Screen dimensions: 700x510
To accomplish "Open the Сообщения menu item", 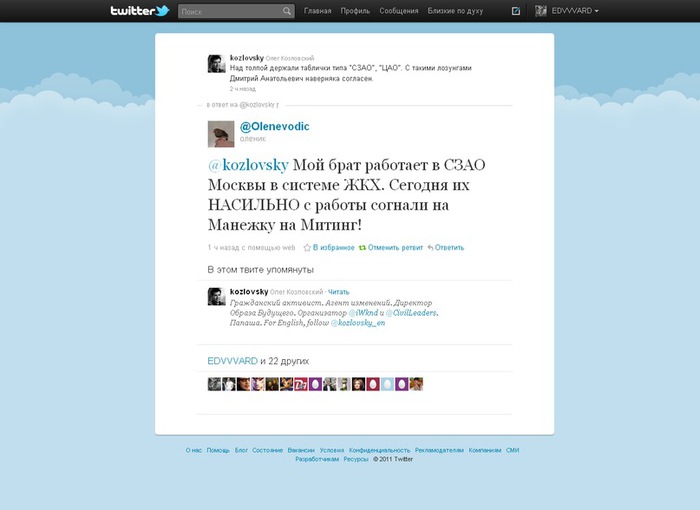I will pos(399,11).
